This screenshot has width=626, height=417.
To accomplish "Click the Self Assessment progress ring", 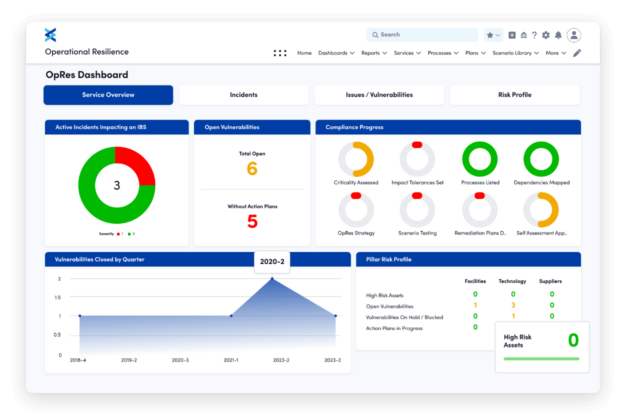I will 541,210.
